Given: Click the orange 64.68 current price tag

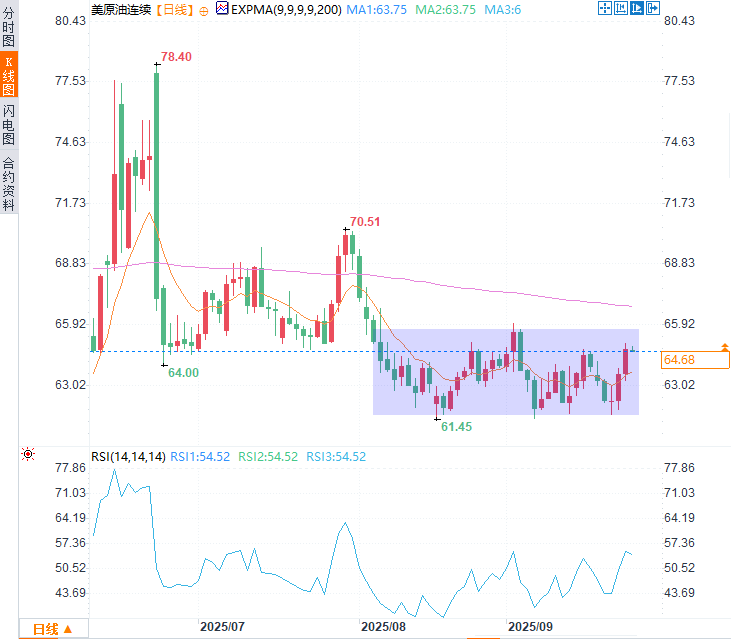Looking at the screenshot, I should click(x=695, y=360).
